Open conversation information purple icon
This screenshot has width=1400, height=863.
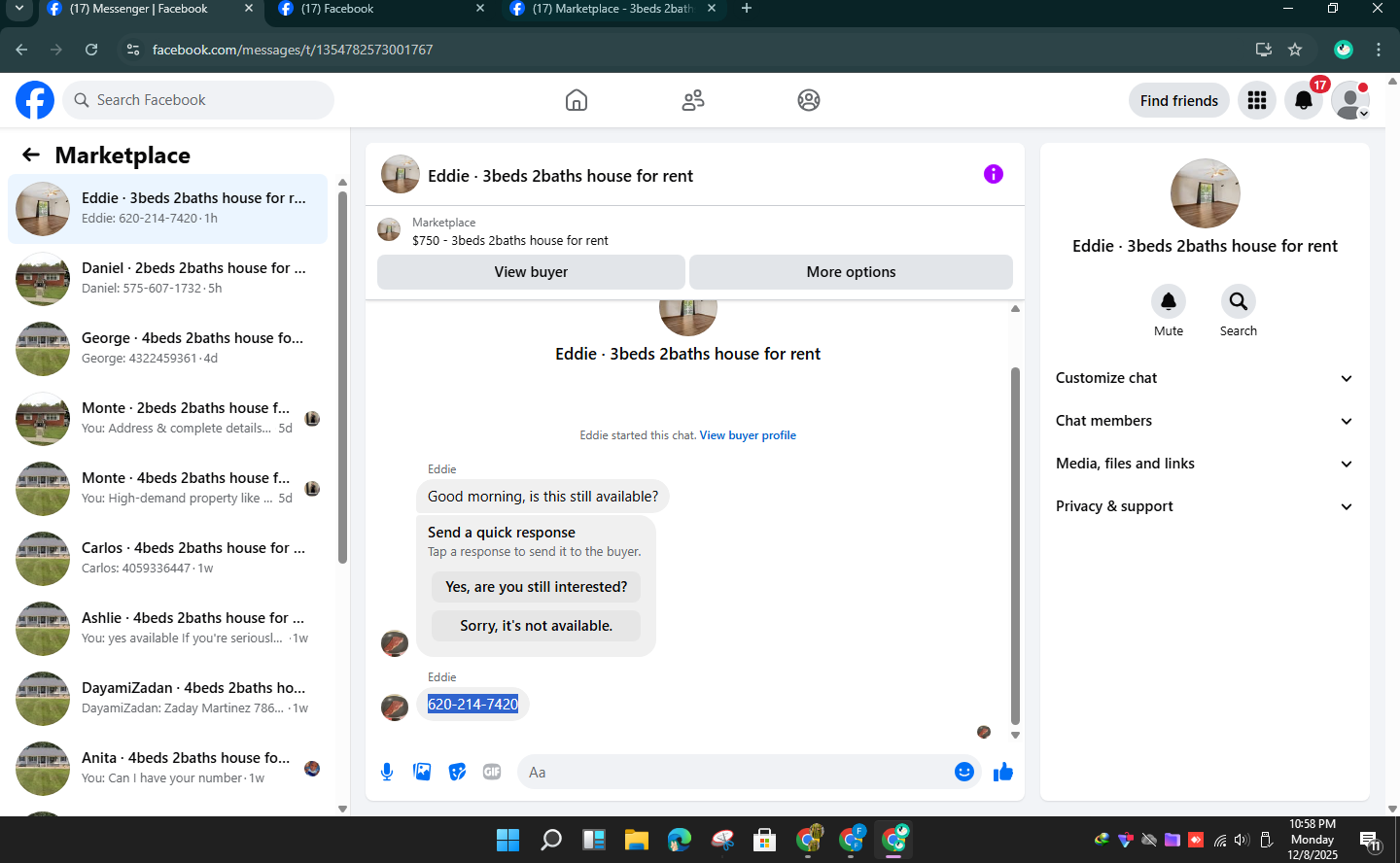click(994, 174)
